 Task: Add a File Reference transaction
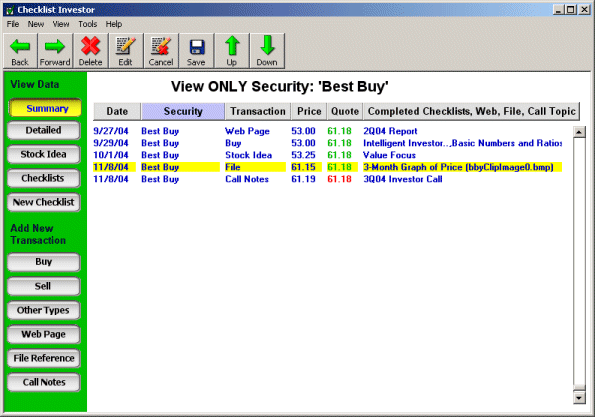[44, 358]
